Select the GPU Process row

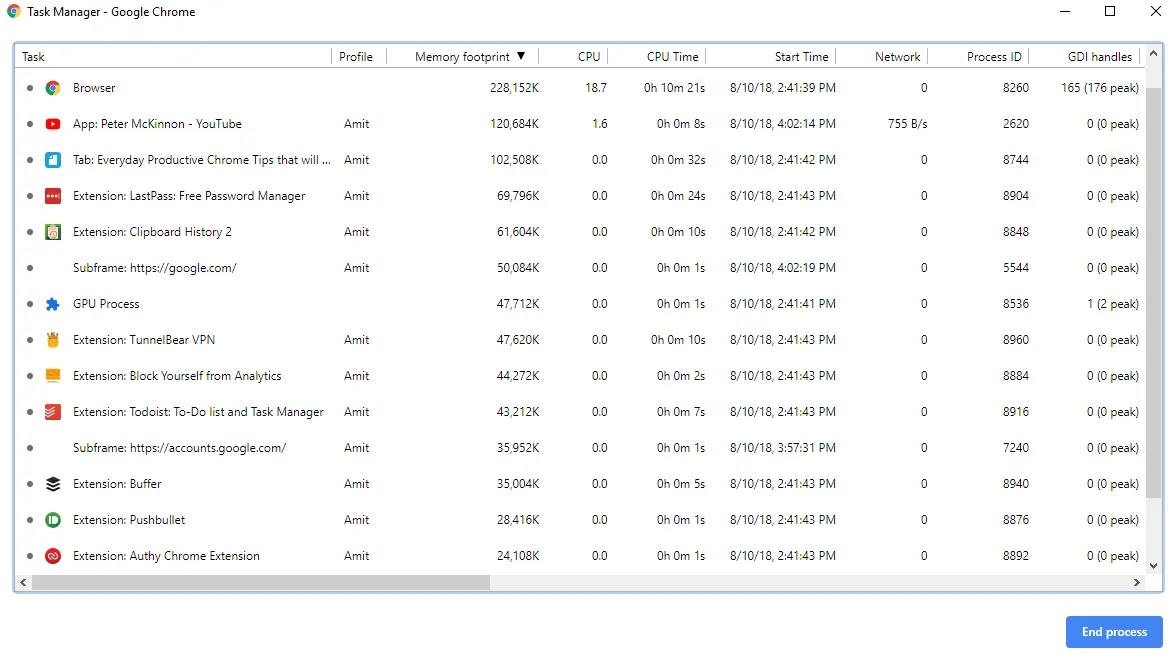(580, 304)
